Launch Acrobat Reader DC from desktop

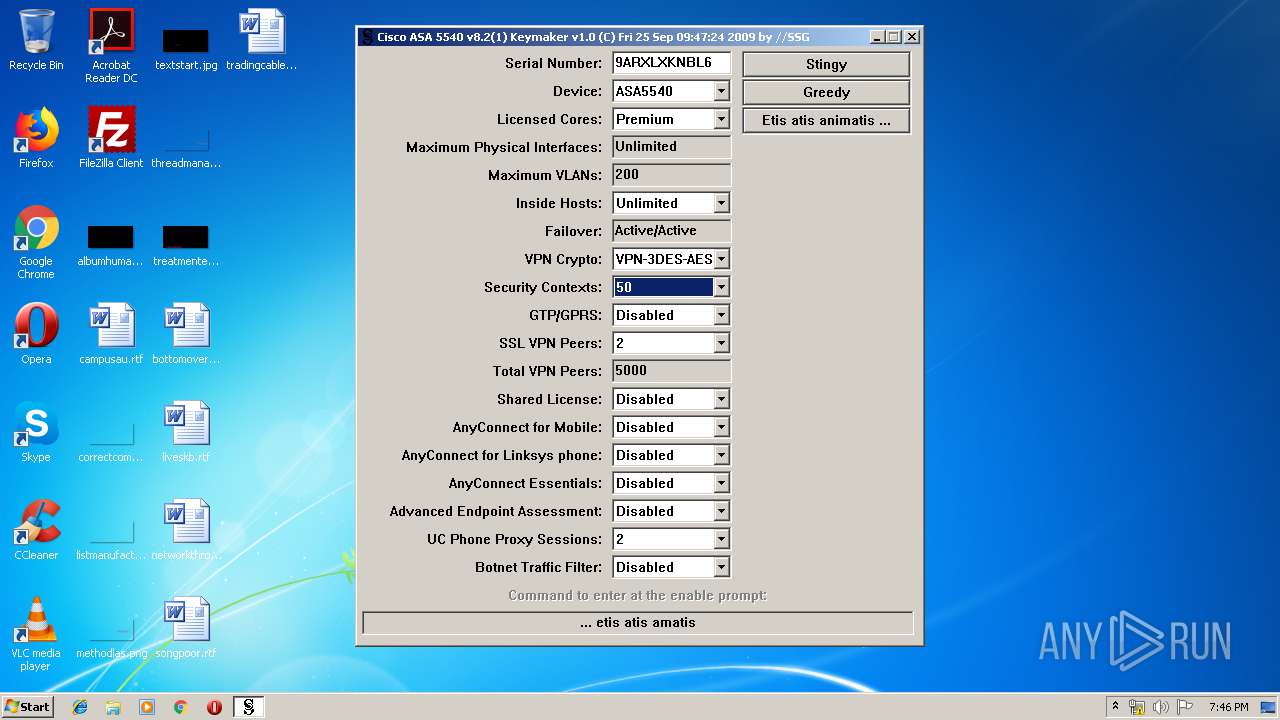111,46
